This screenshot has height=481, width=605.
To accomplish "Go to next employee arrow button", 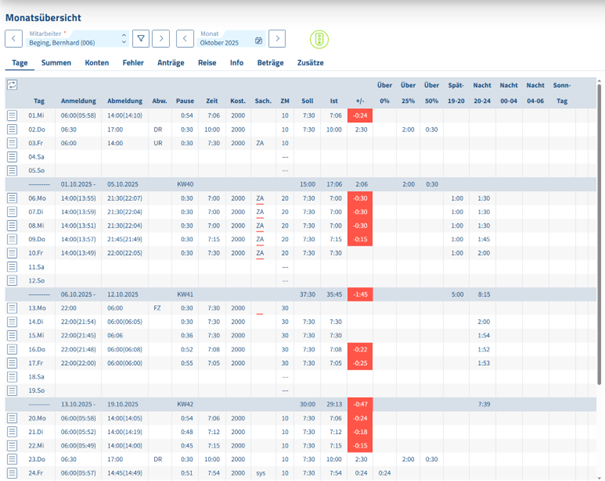I will point(160,39).
